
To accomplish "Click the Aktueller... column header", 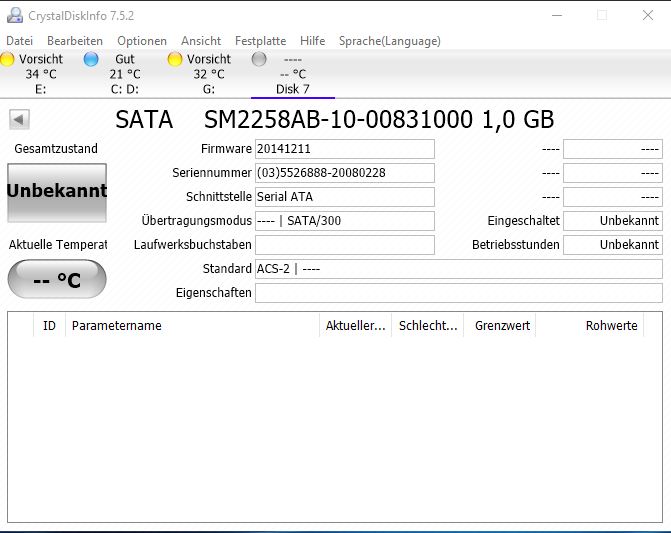I will 355,326.
